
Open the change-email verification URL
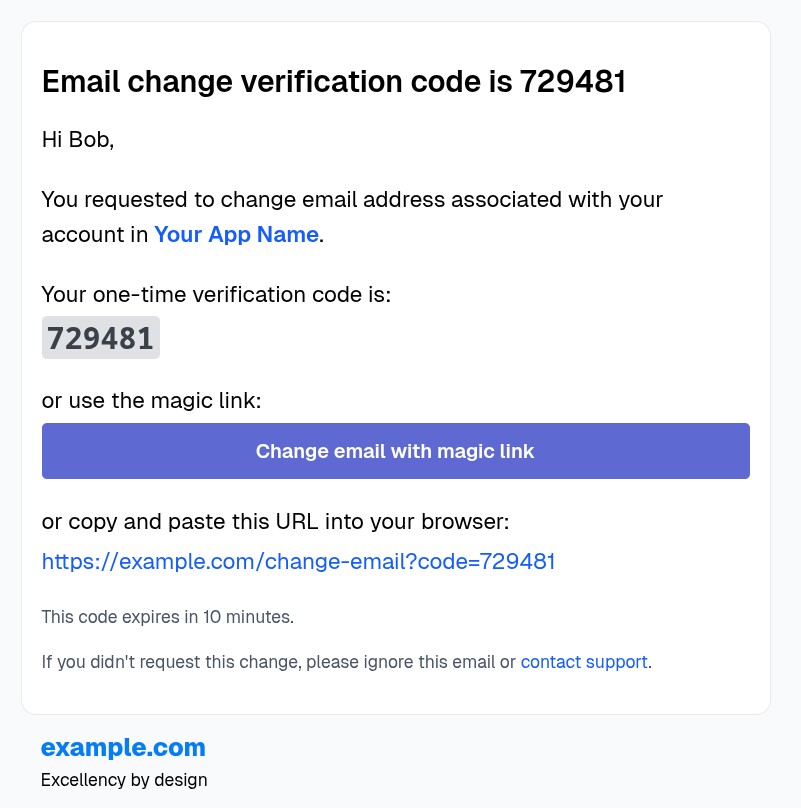298,561
